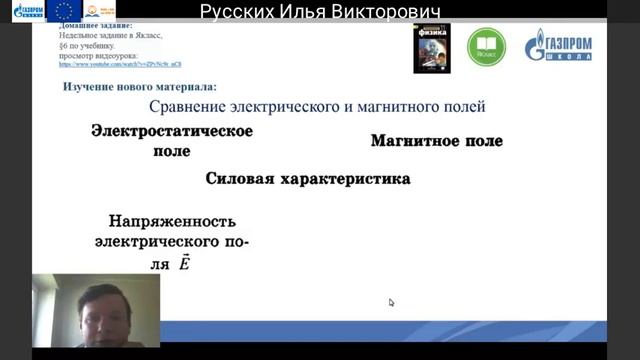Click text 'Недельное задание в Якласс,'
Screen dimensions: 640x360
(x=111, y=36)
